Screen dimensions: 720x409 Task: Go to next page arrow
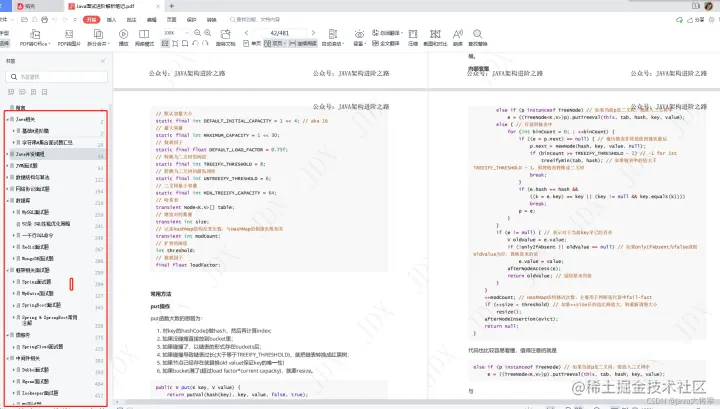pos(314,33)
